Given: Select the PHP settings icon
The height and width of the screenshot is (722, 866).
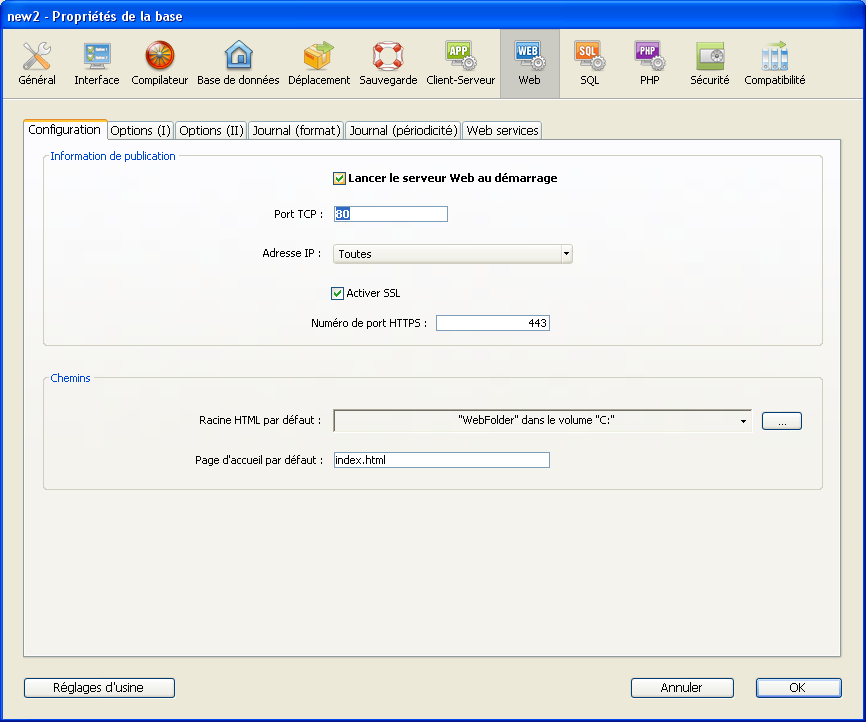Looking at the screenshot, I should coord(649,64).
